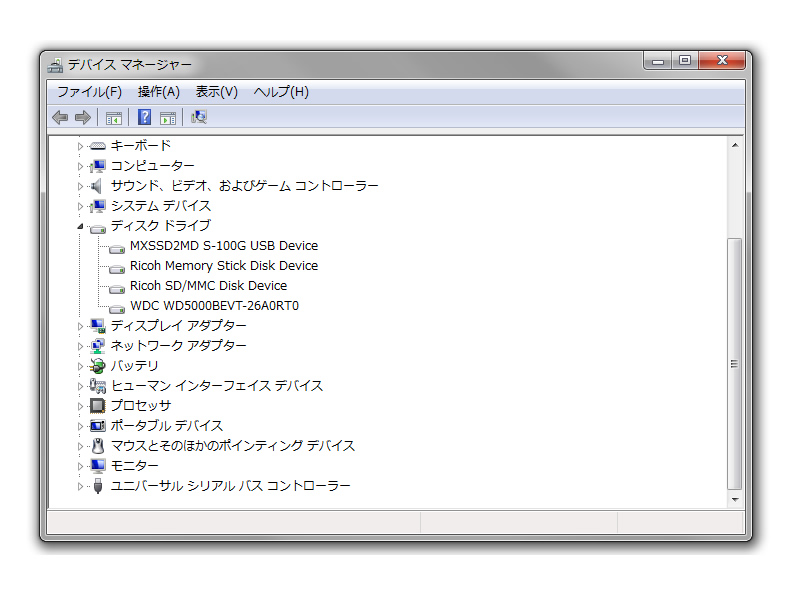800x600 pixels.
Task: Toggle the action pane toolbar icon
Action: coord(168,118)
